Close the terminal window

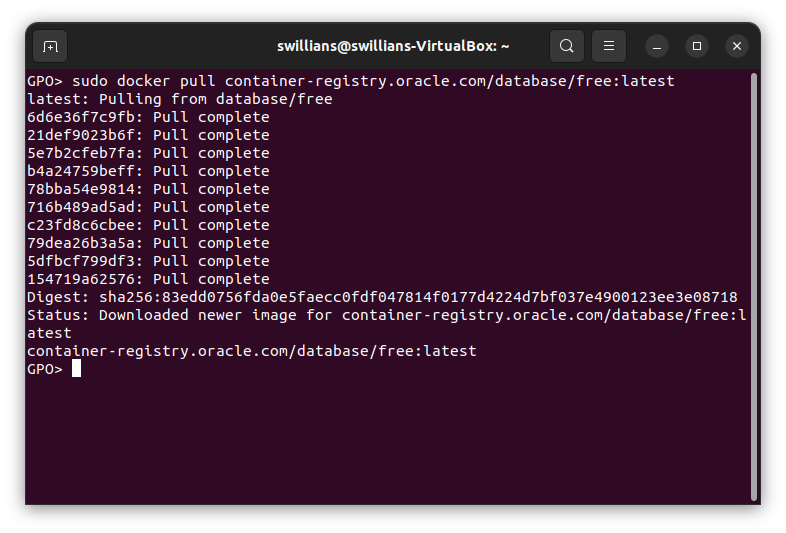pos(737,46)
